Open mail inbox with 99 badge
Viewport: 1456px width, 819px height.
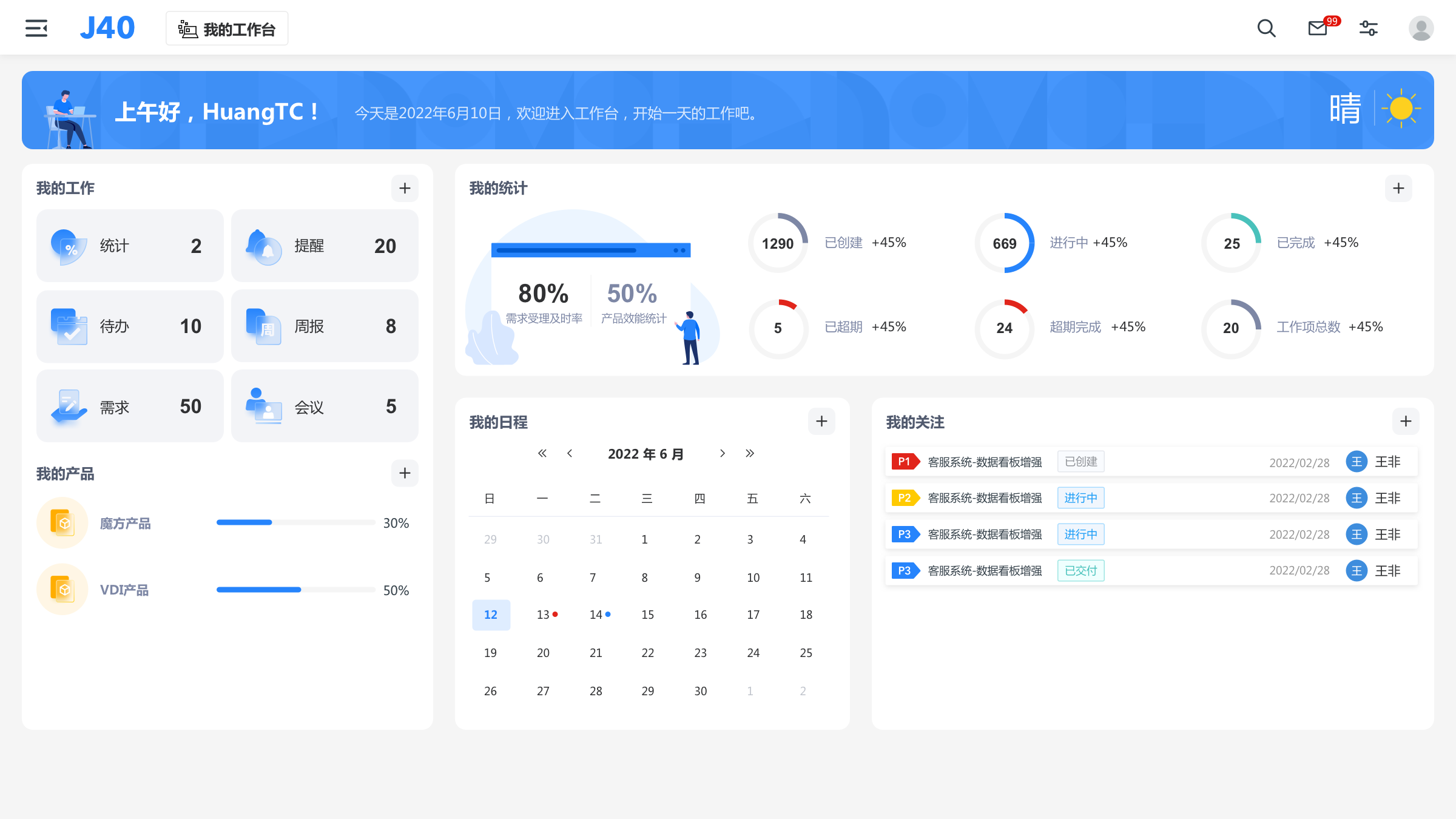pos(1318,28)
